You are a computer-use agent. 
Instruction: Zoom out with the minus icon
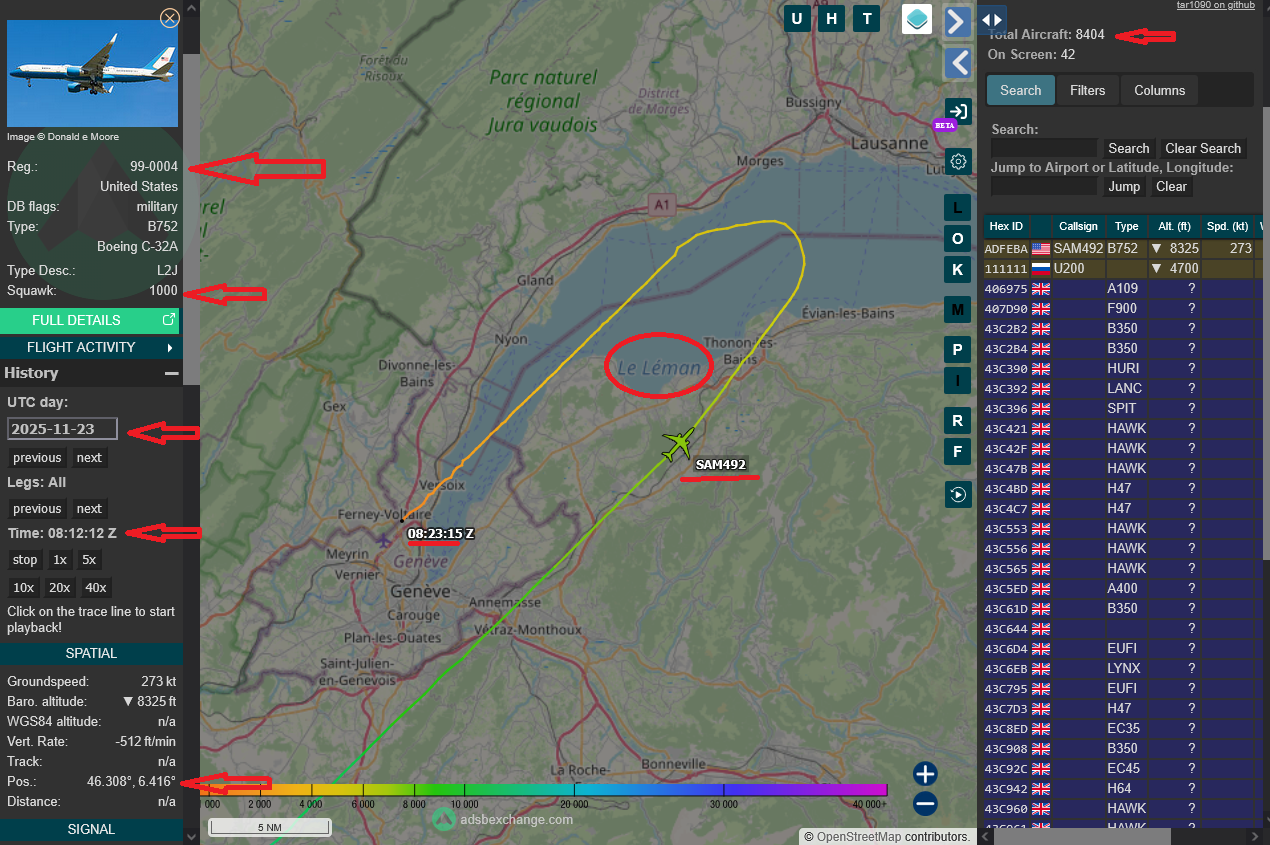(925, 803)
